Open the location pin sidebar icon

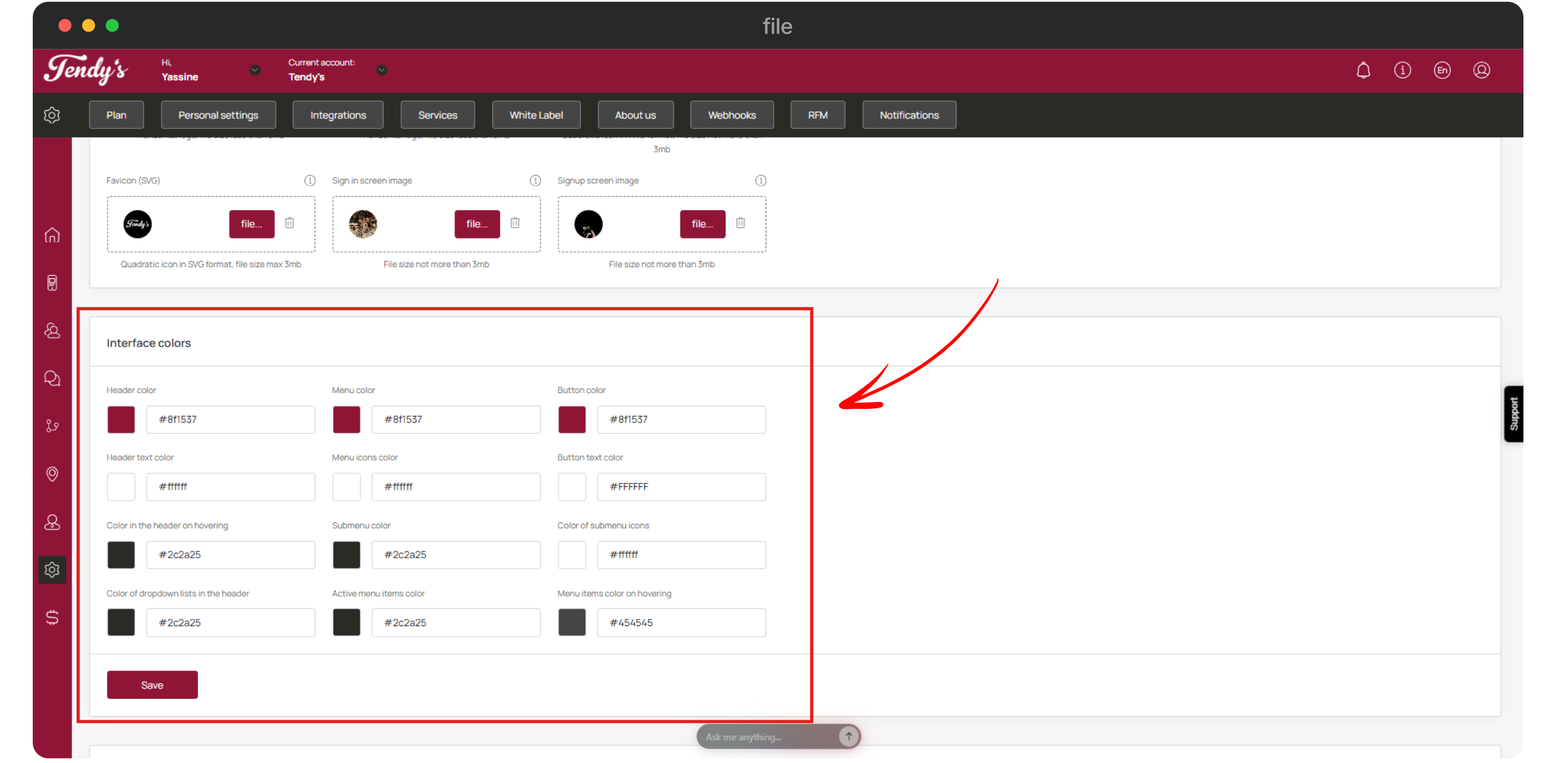(52, 474)
